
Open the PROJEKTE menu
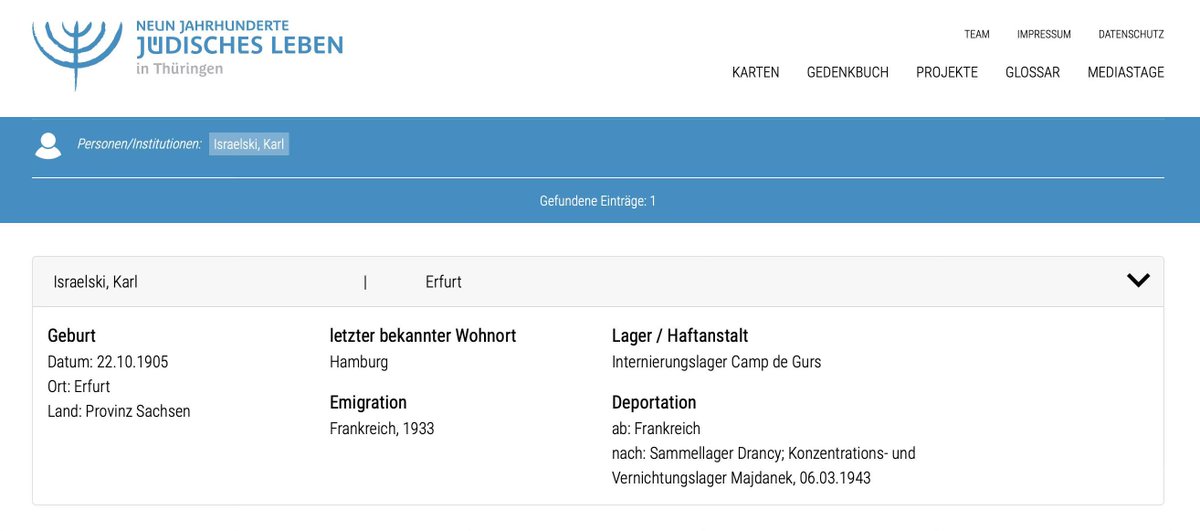point(947,72)
